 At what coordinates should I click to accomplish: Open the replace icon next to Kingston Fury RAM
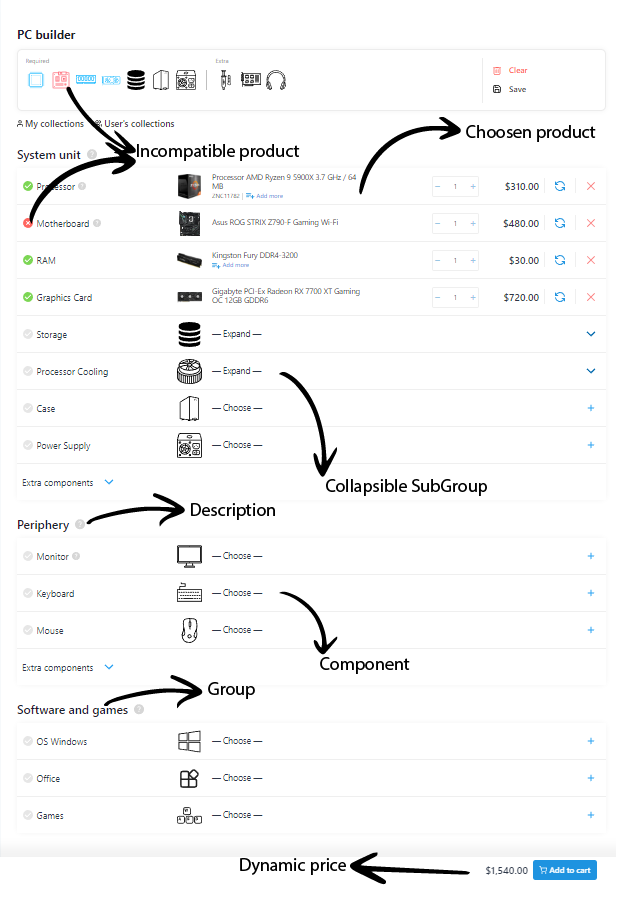pos(560,260)
